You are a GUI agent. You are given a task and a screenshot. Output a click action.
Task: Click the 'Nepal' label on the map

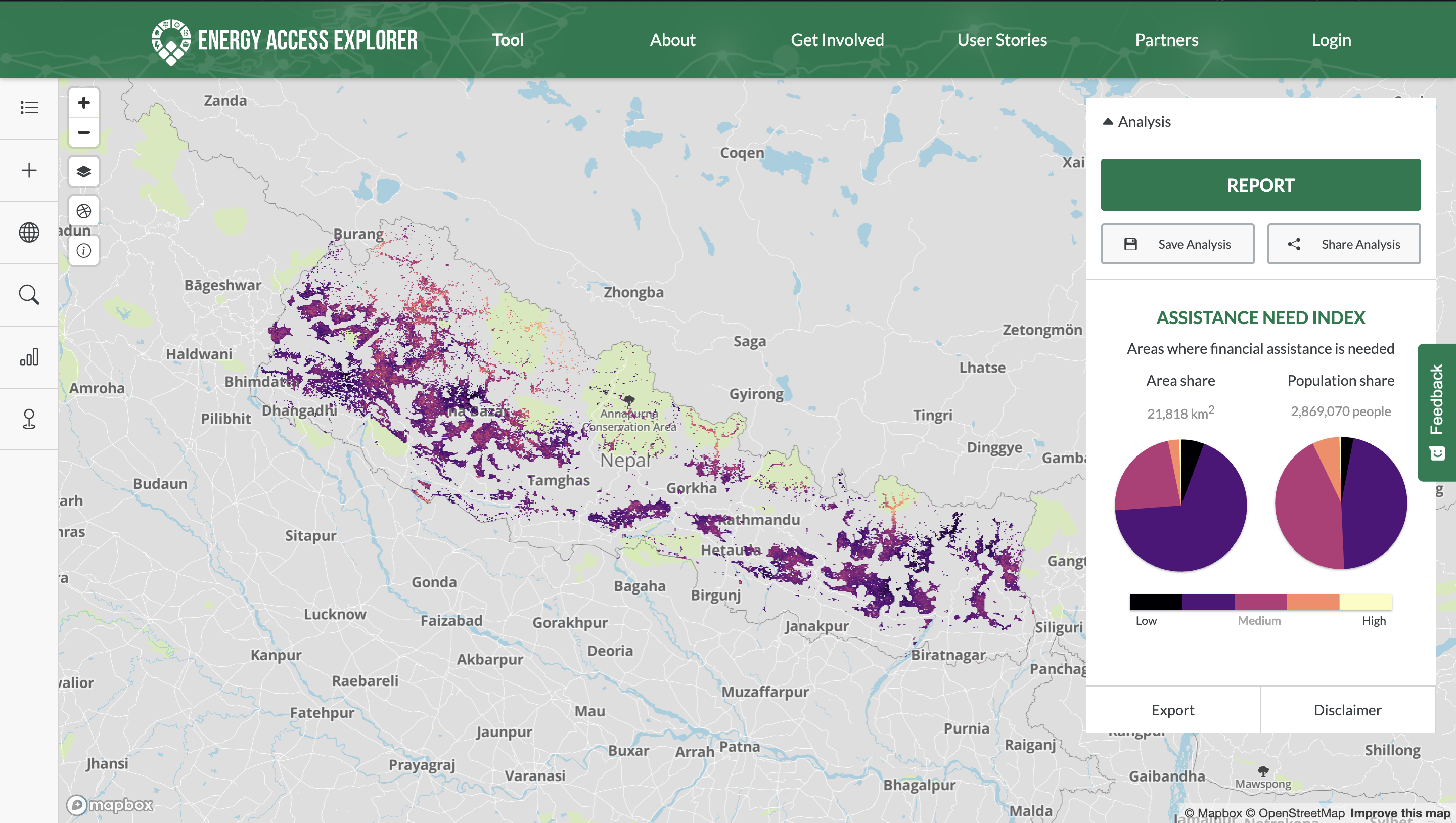click(x=625, y=460)
